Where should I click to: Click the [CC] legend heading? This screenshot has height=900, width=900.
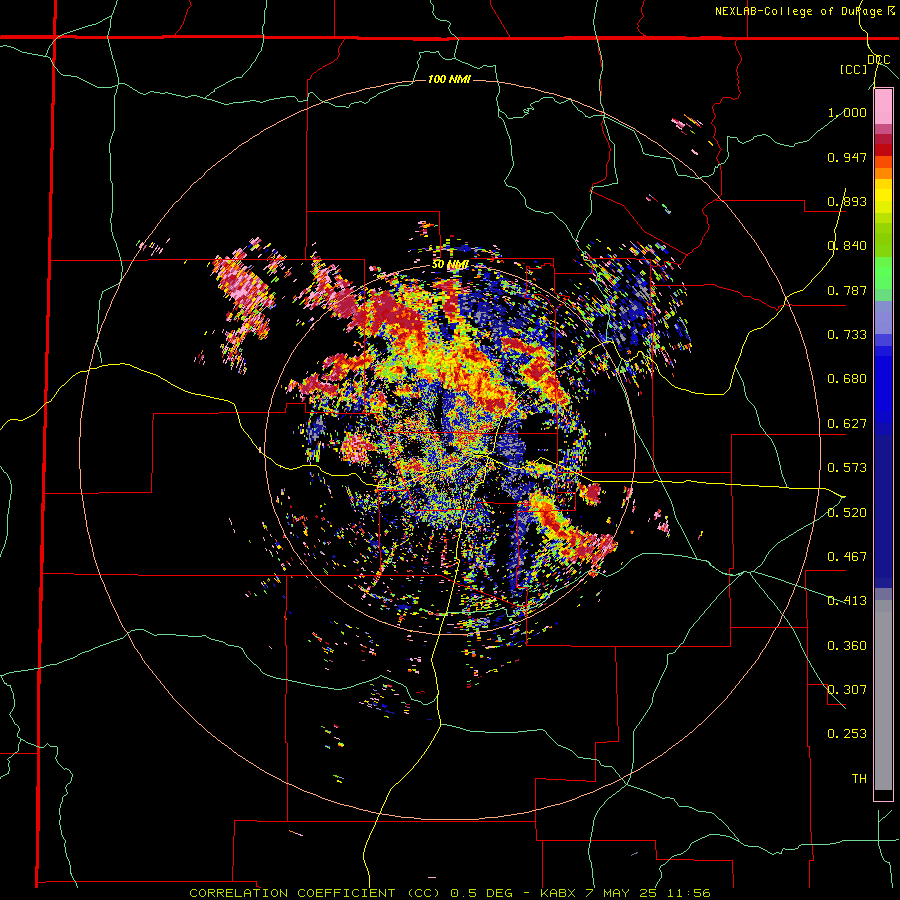[x=854, y=69]
